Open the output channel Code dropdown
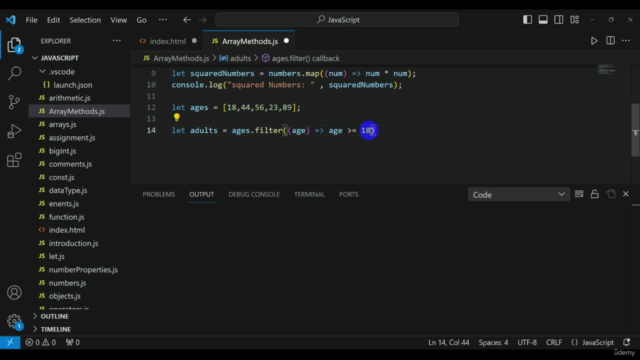Viewport: 640px width, 360px height. (518, 195)
